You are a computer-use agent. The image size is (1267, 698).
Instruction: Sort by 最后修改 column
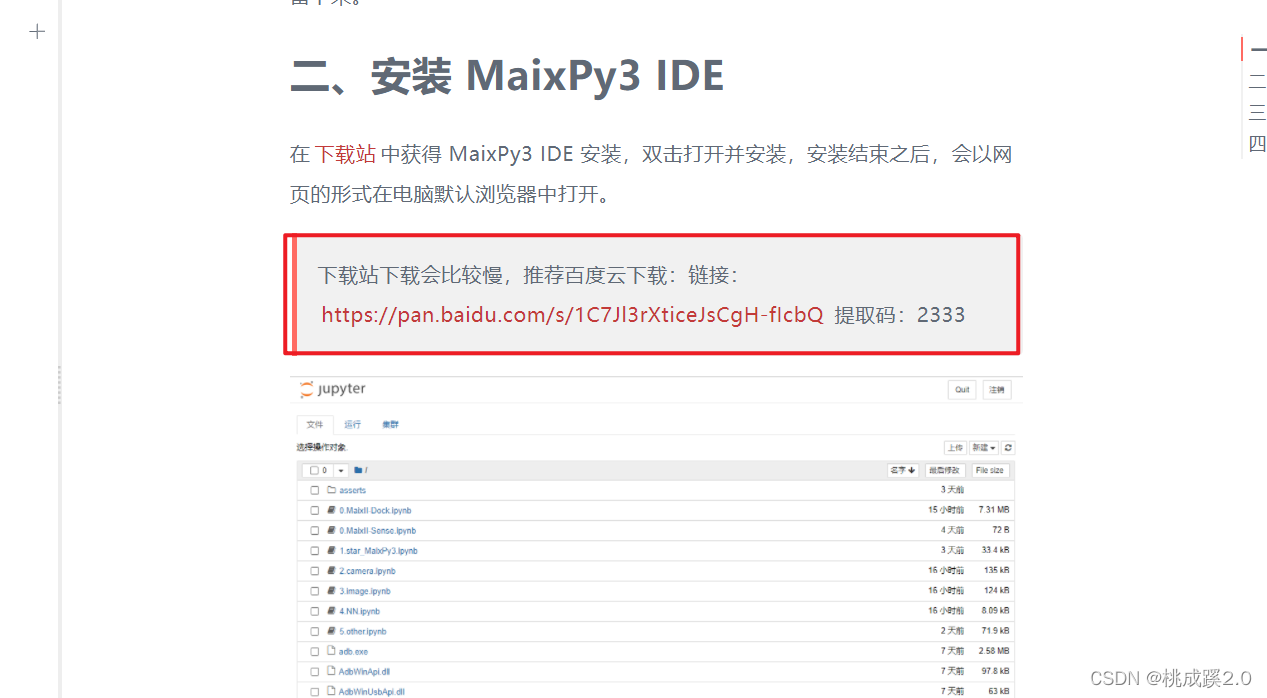coord(944,470)
